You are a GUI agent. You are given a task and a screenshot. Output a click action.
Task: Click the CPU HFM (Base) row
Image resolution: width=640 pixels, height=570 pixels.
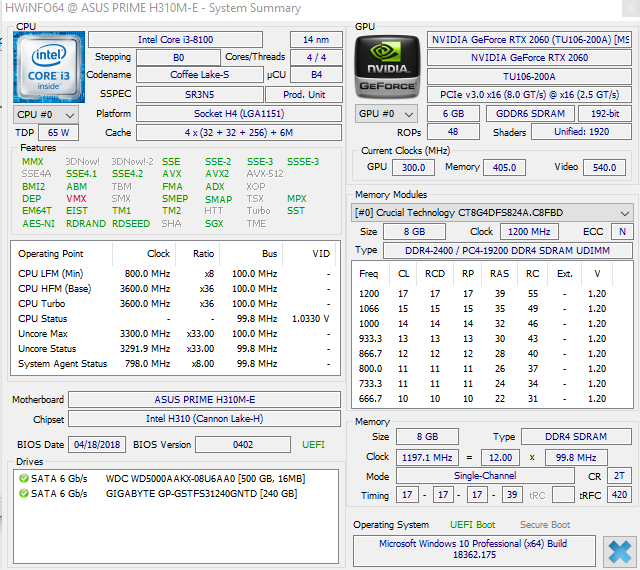[x=175, y=289]
